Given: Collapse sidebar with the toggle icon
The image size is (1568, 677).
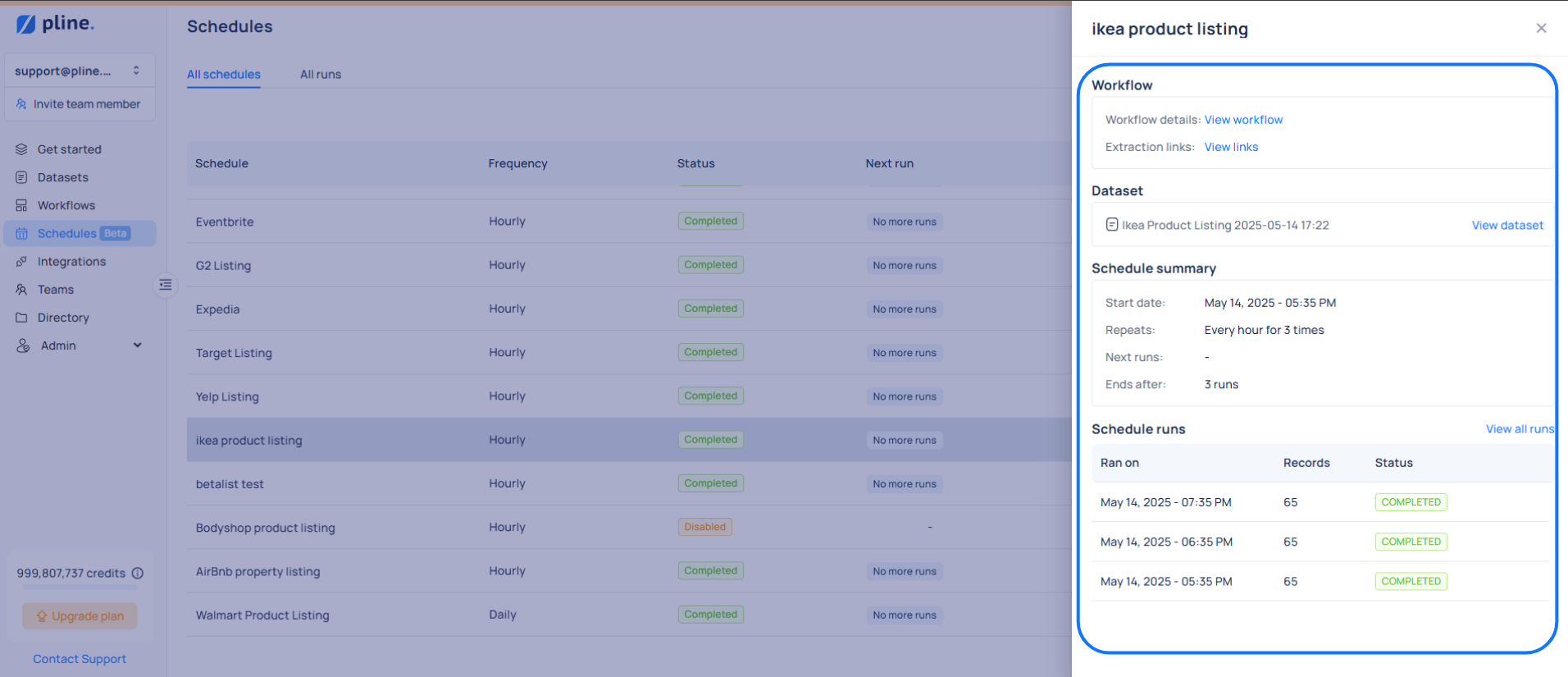Looking at the screenshot, I should 166,285.
